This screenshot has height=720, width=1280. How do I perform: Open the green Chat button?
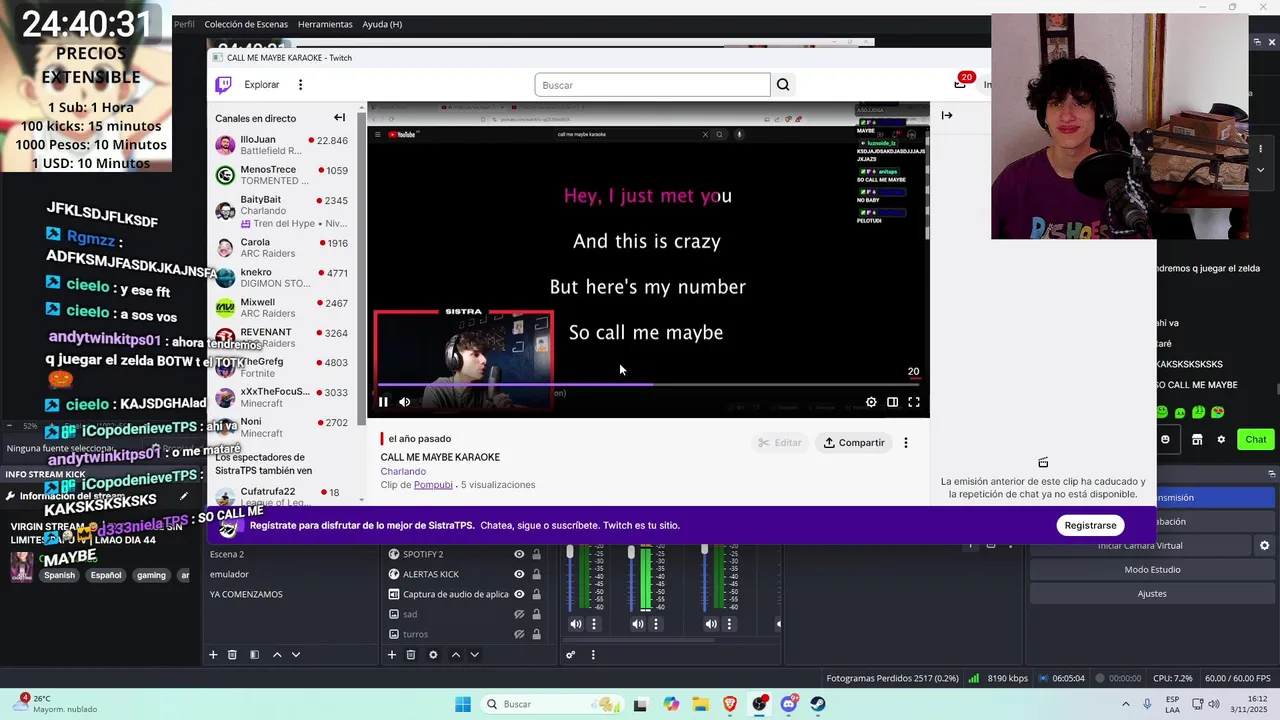point(1256,439)
